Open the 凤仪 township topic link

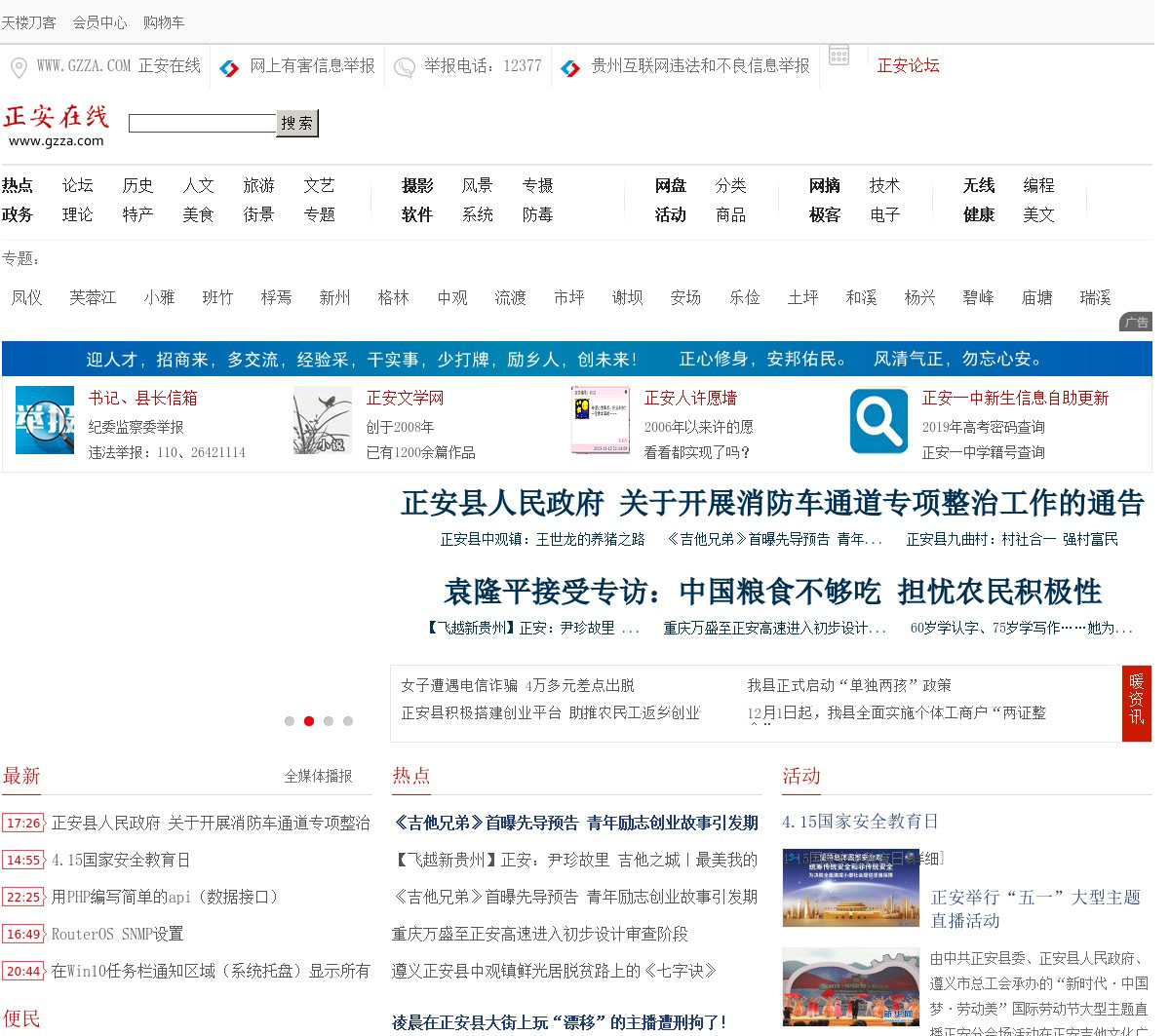point(27,297)
